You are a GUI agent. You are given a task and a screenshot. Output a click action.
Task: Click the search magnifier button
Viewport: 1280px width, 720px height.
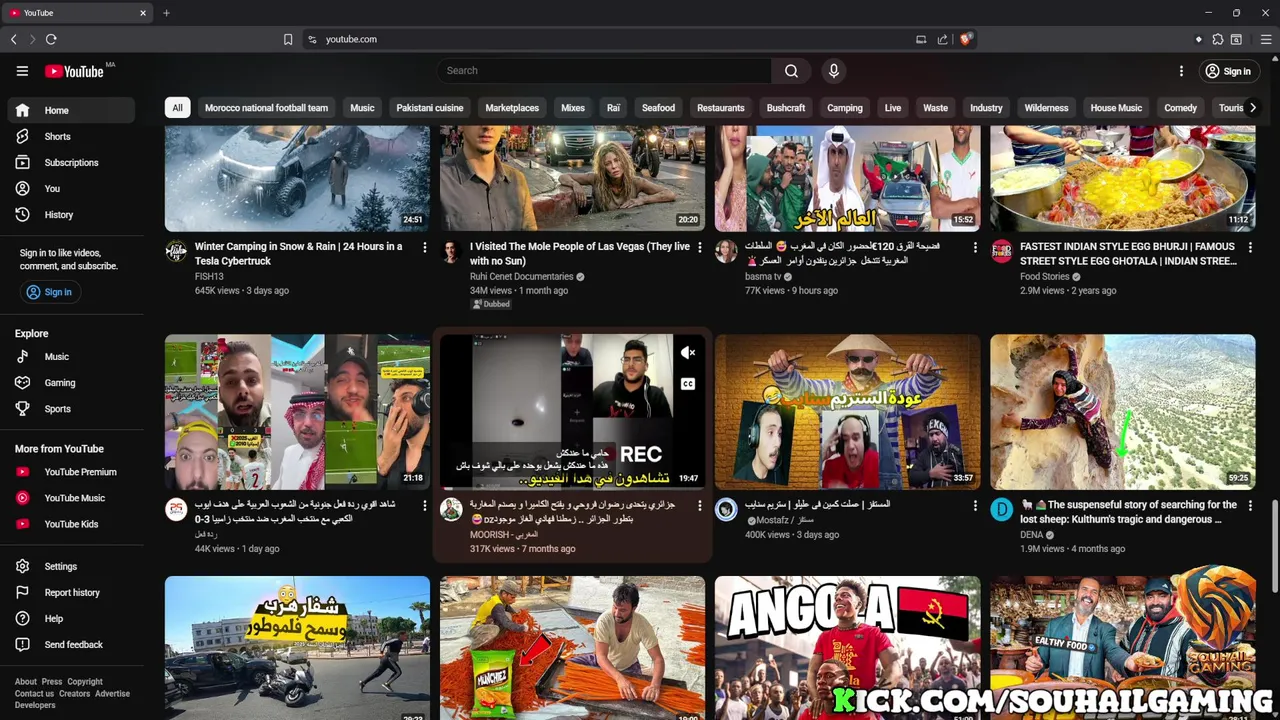click(x=791, y=71)
